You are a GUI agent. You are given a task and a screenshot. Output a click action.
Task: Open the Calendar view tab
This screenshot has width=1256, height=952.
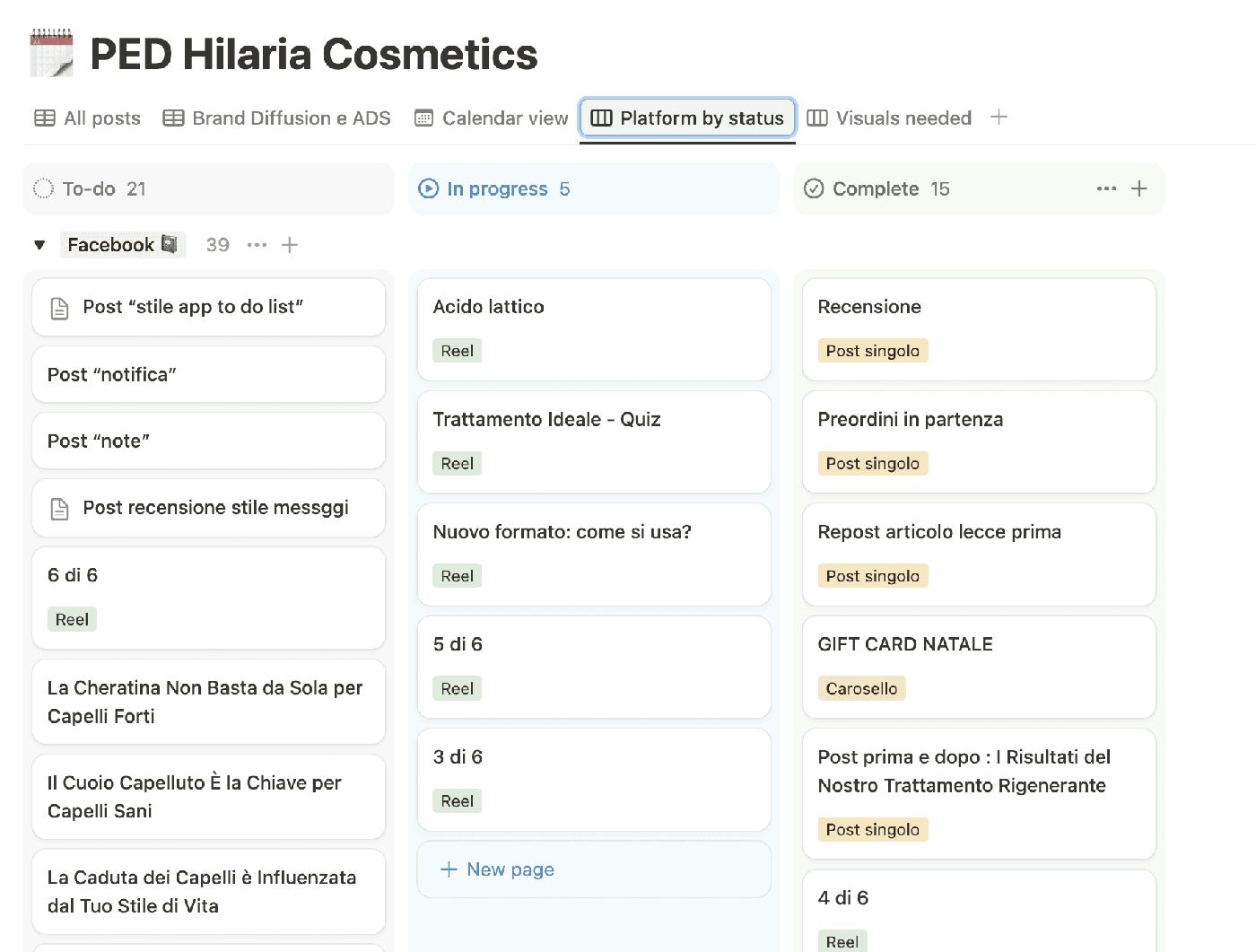click(x=491, y=118)
